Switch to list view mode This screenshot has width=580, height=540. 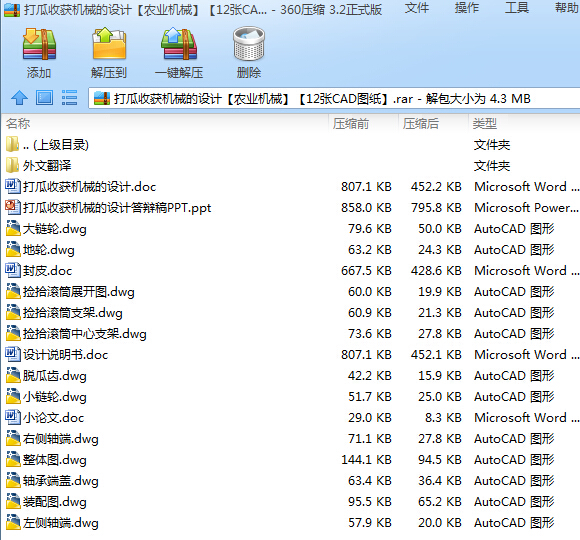click(x=69, y=98)
